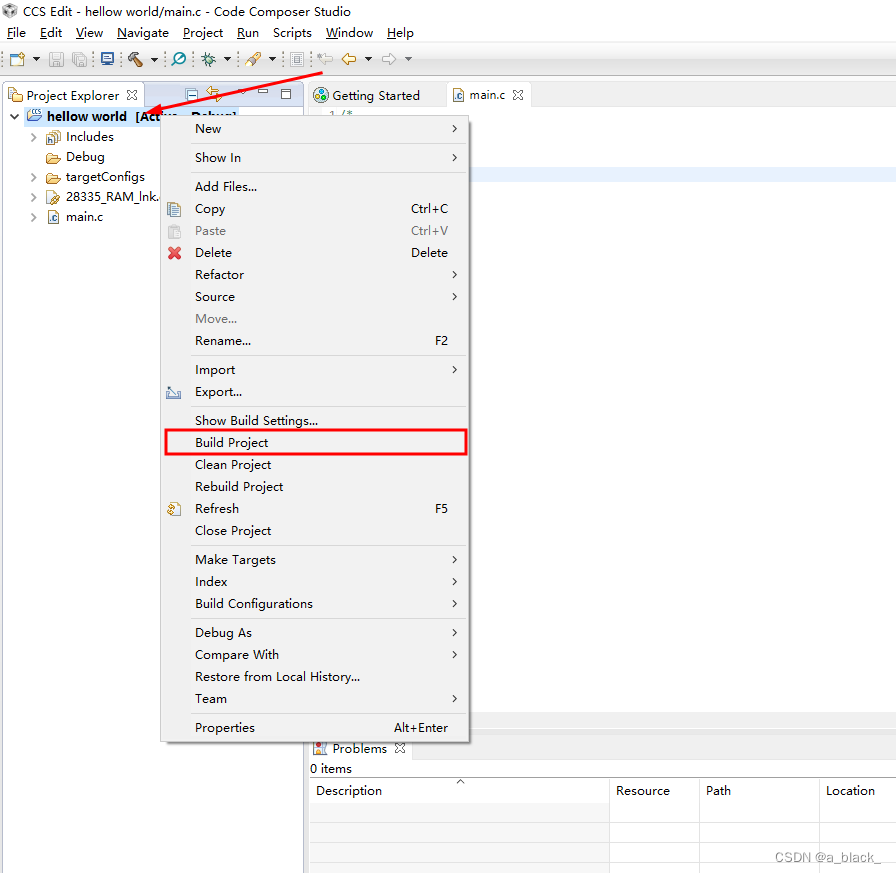
Task: Click Link with Editor arrows icon
Action: [214, 93]
